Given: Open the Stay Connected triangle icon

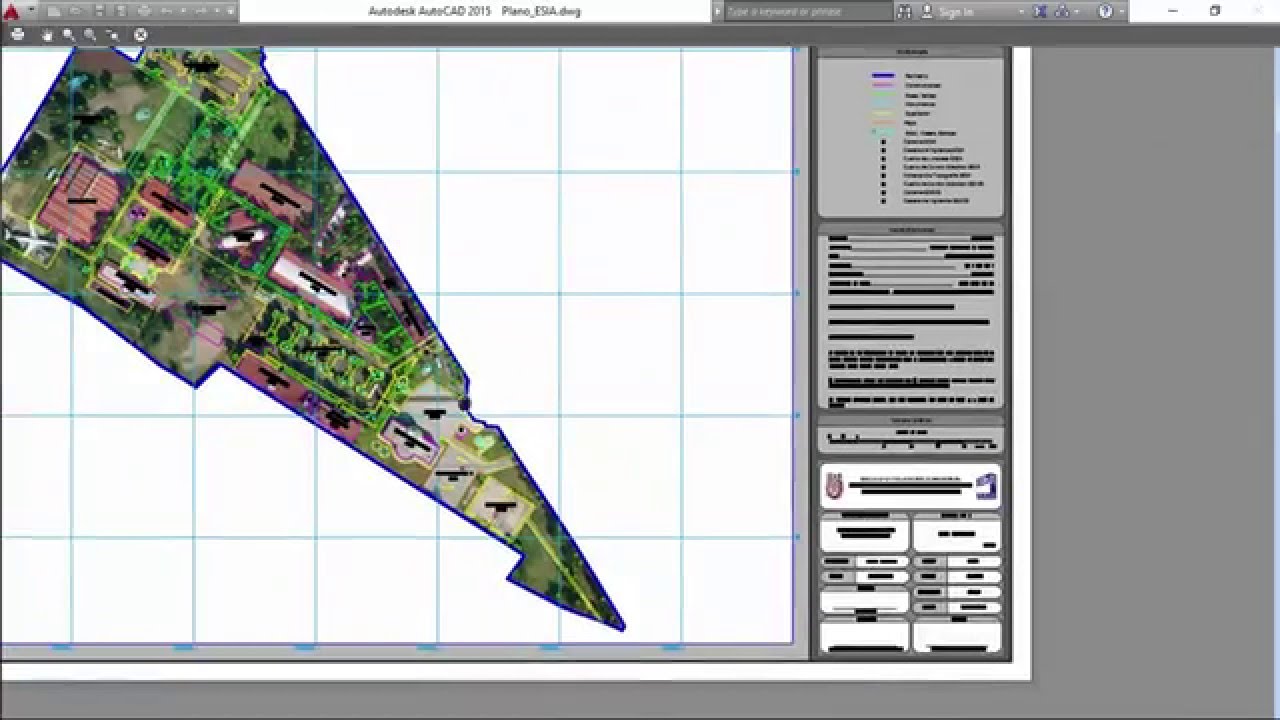Looking at the screenshot, I should [1062, 11].
